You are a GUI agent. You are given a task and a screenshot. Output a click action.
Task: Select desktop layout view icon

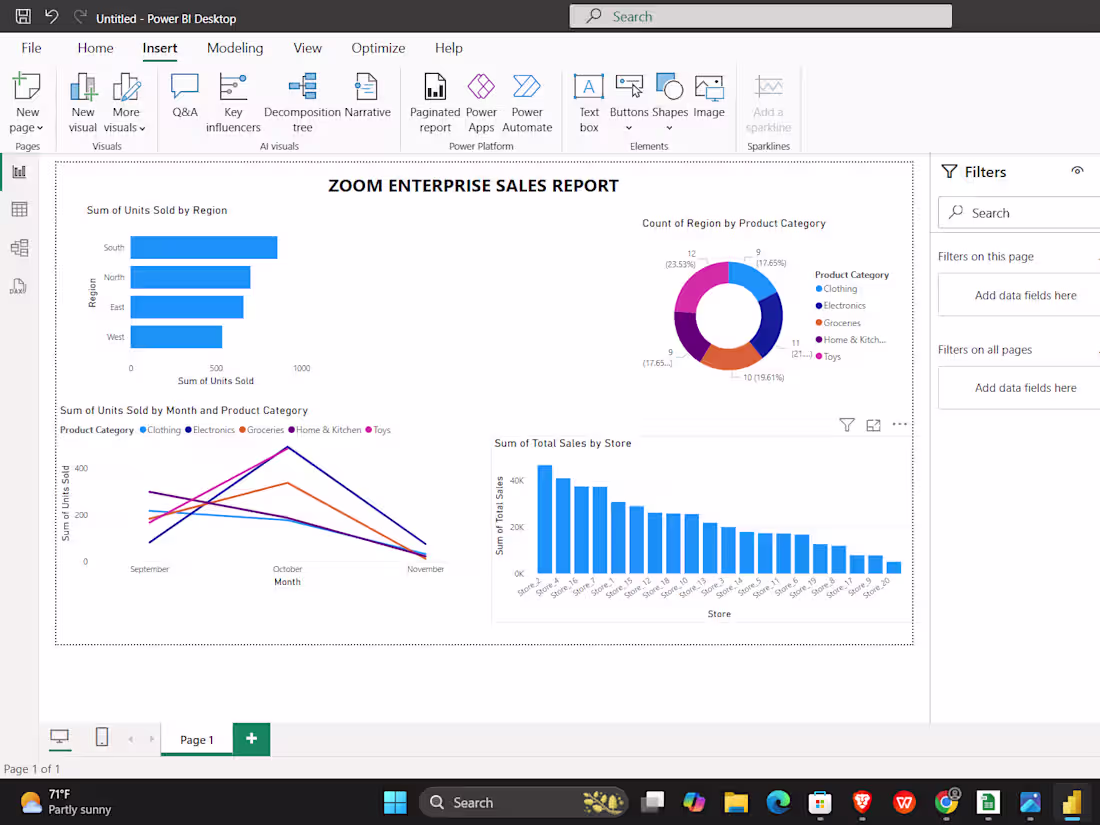click(59, 737)
